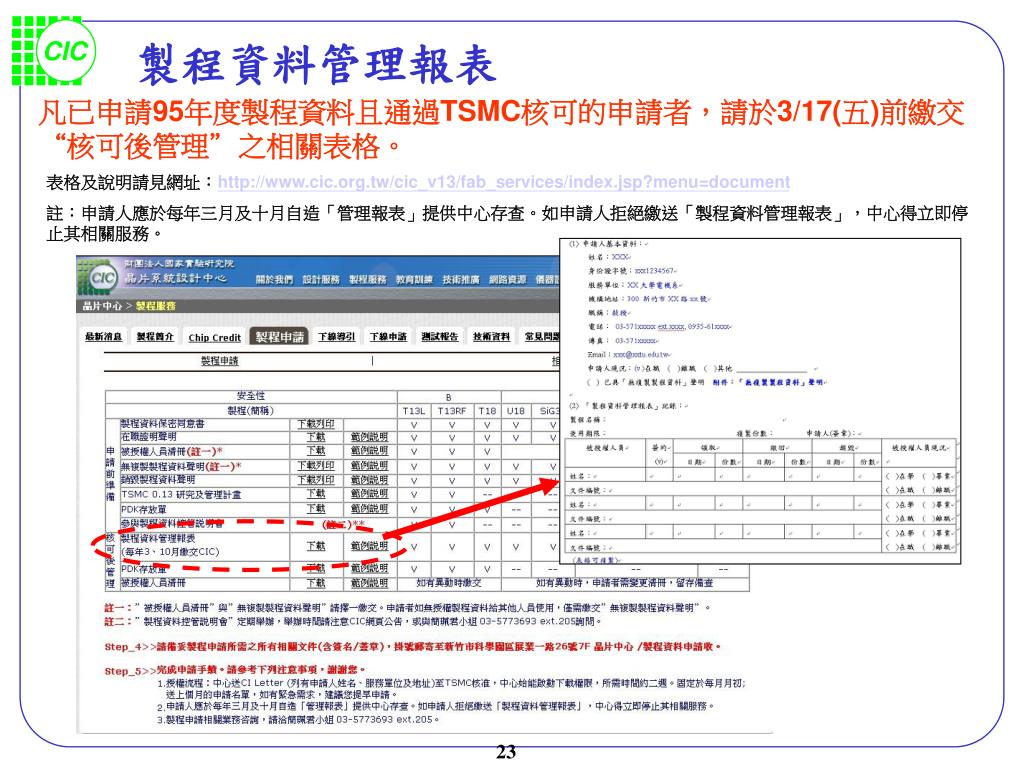Click the page number 23
Viewport: 1024px width, 768px height.
506,752
